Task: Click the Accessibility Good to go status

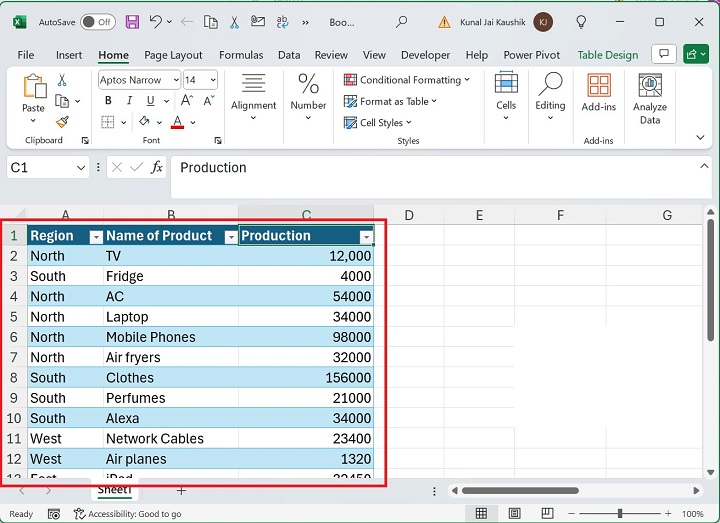Action: (x=128, y=513)
